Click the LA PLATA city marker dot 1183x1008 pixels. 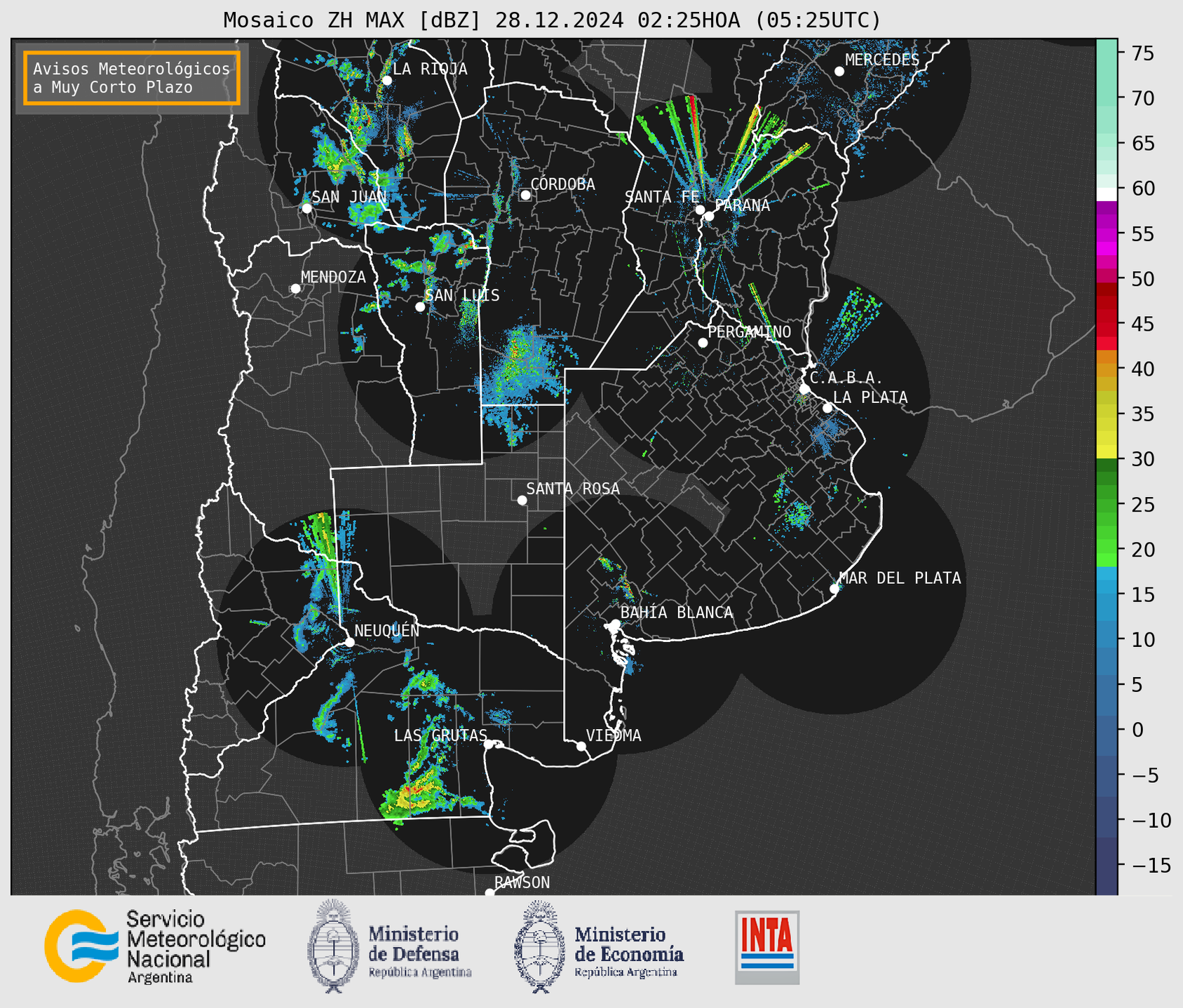pos(827,408)
